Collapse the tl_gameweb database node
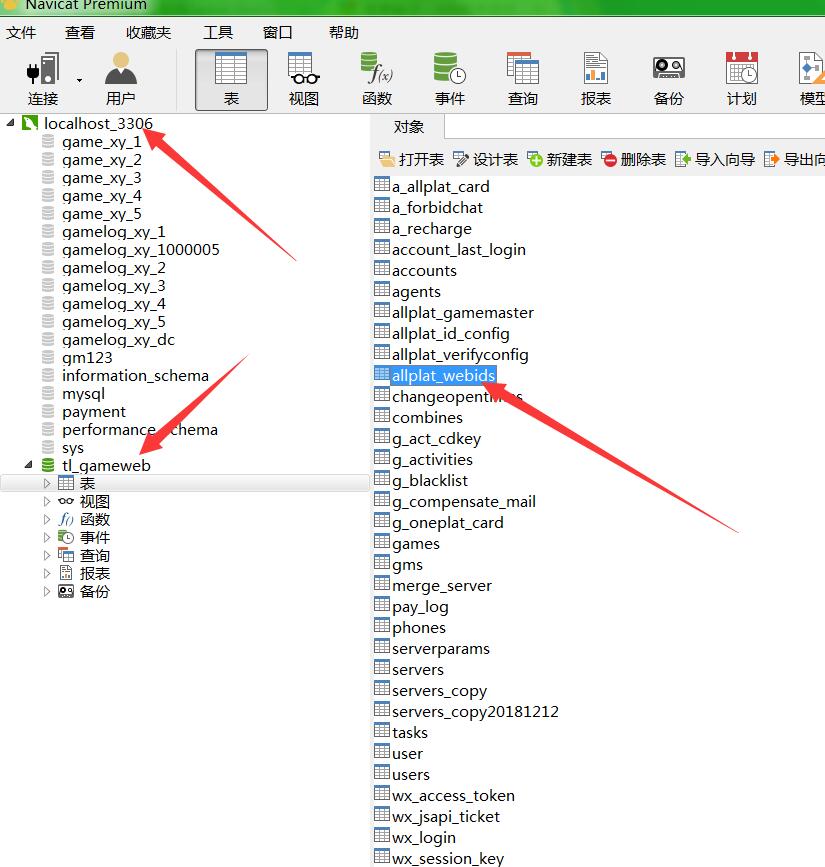The height and width of the screenshot is (867, 825). tap(29, 465)
